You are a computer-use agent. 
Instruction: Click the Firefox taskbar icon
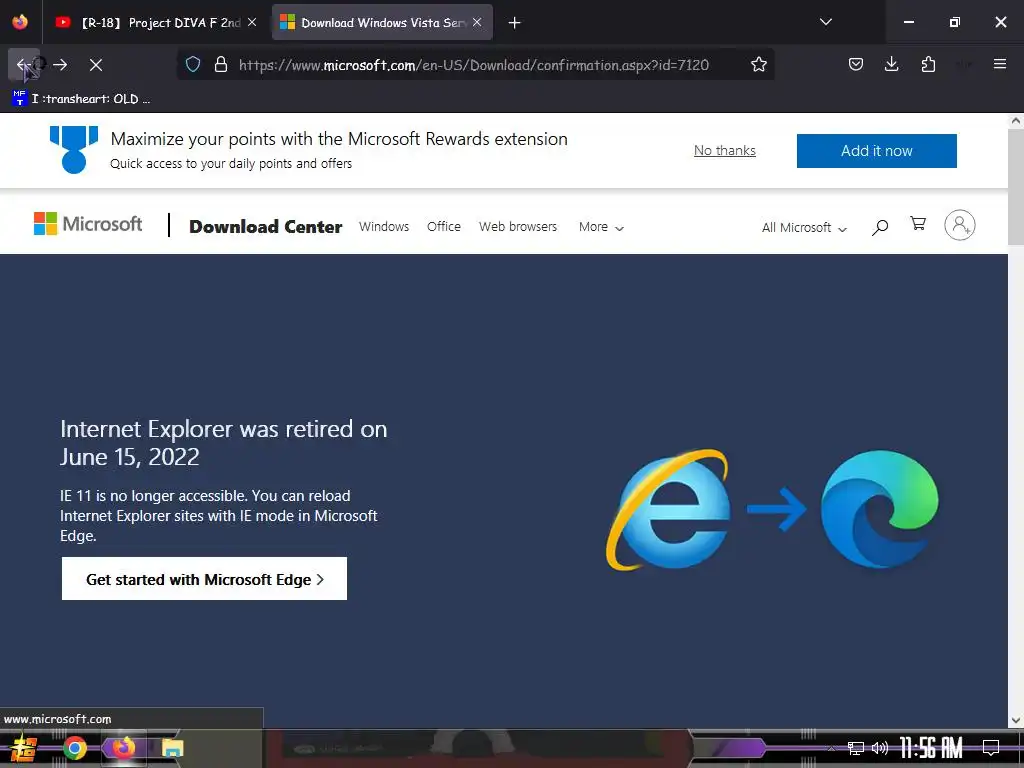123,747
